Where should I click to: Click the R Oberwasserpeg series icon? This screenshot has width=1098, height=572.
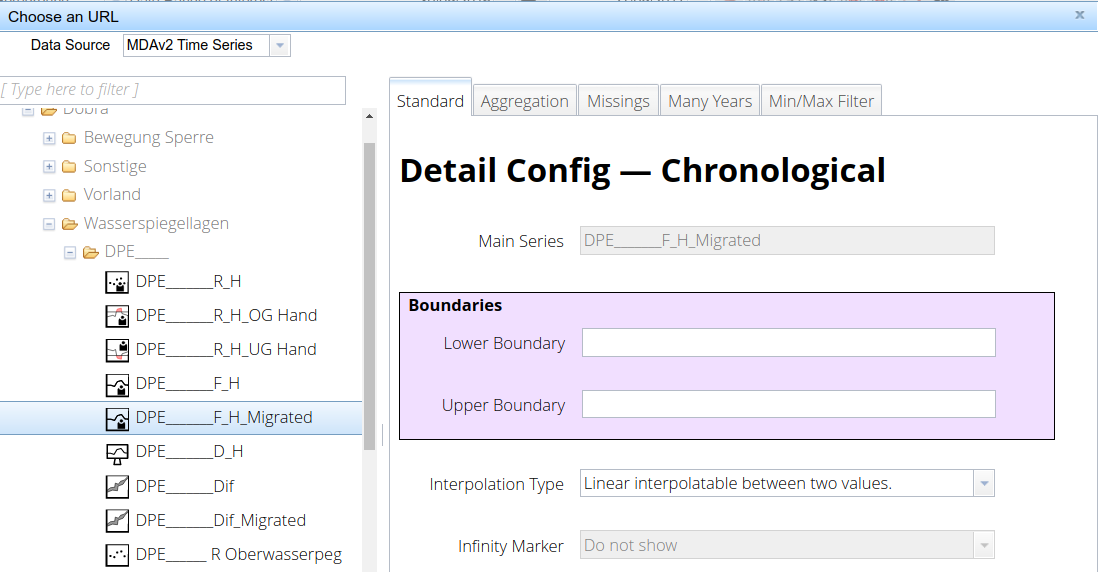point(117,555)
